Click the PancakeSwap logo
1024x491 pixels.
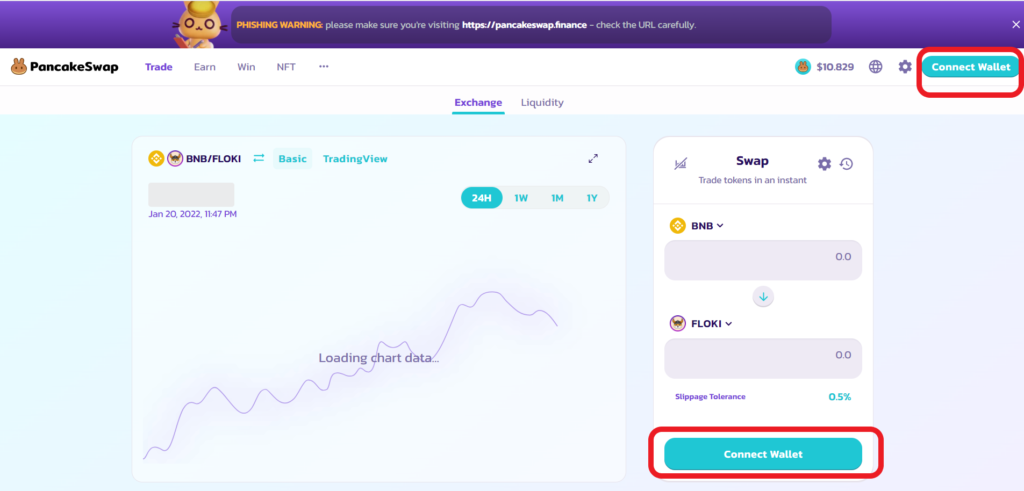tap(65, 67)
